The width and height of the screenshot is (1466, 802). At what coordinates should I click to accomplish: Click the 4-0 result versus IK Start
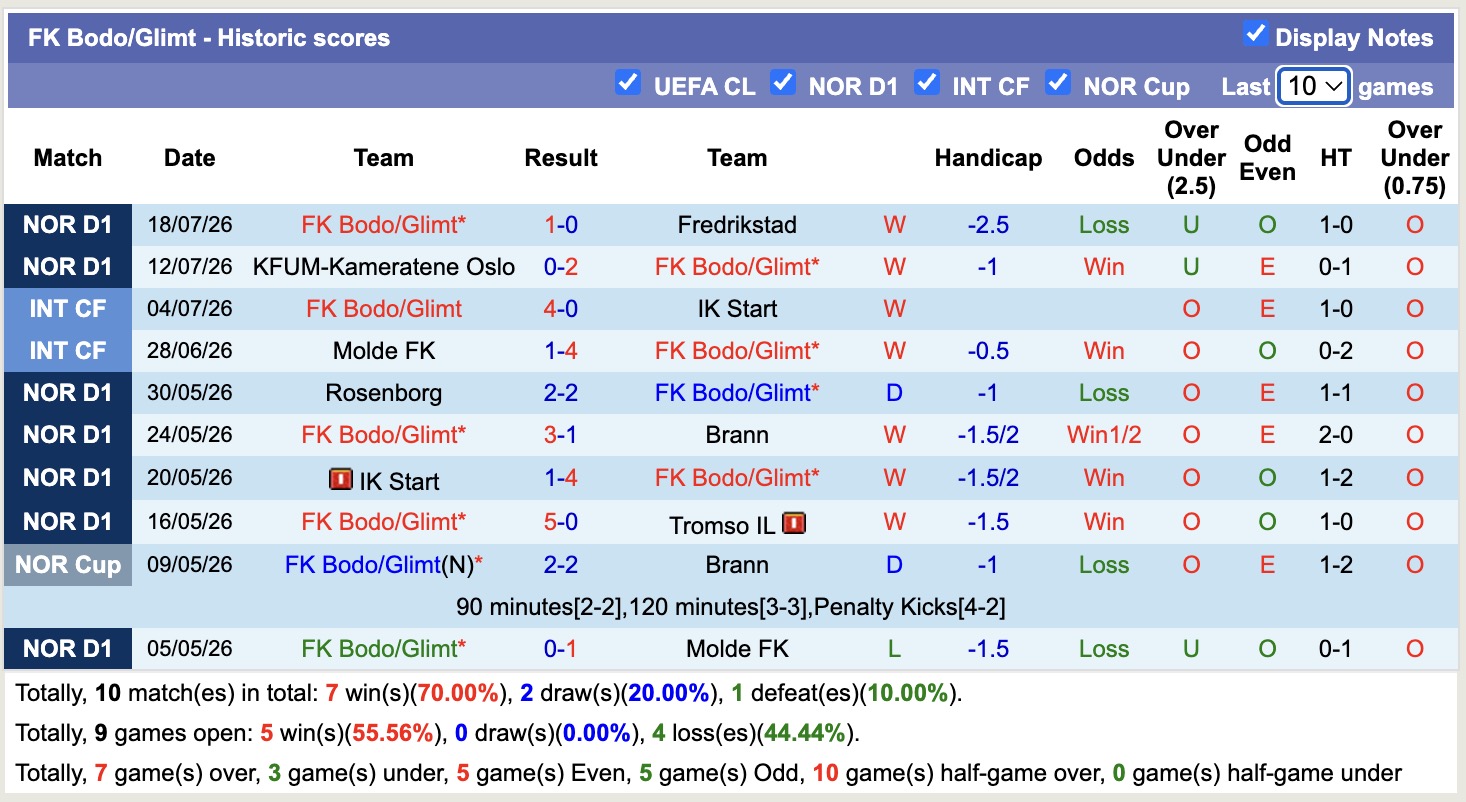(x=561, y=309)
